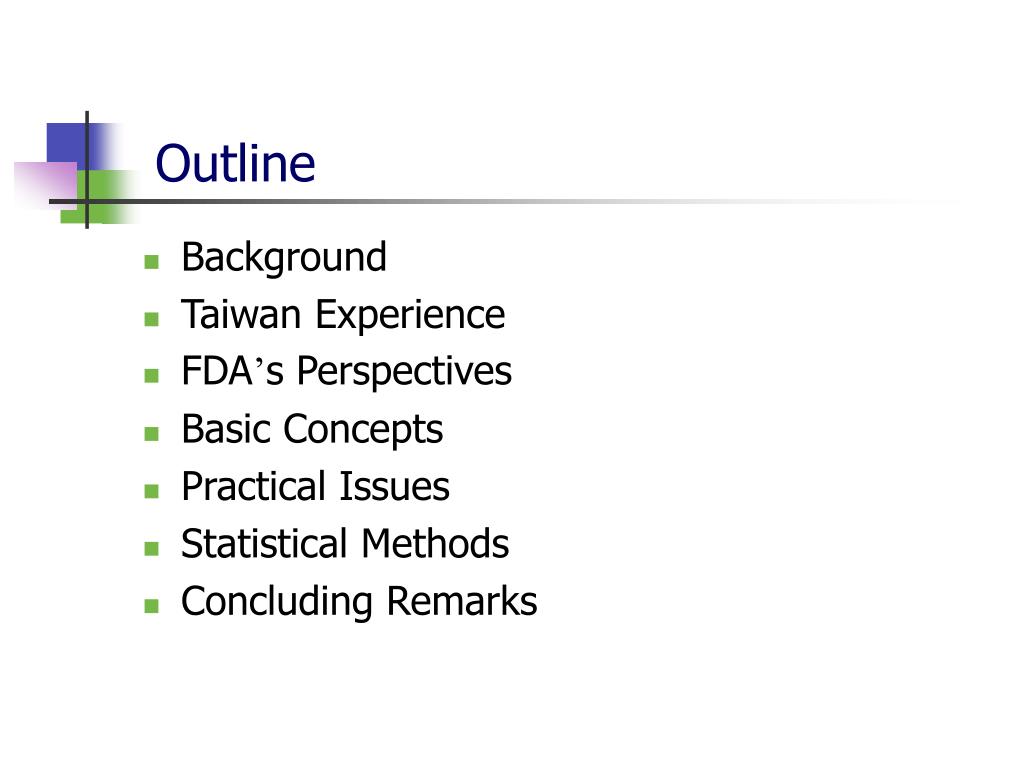Select the FDA's Perspectives bullet item
The width and height of the screenshot is (1024, 768).
(x=346, y=372)
